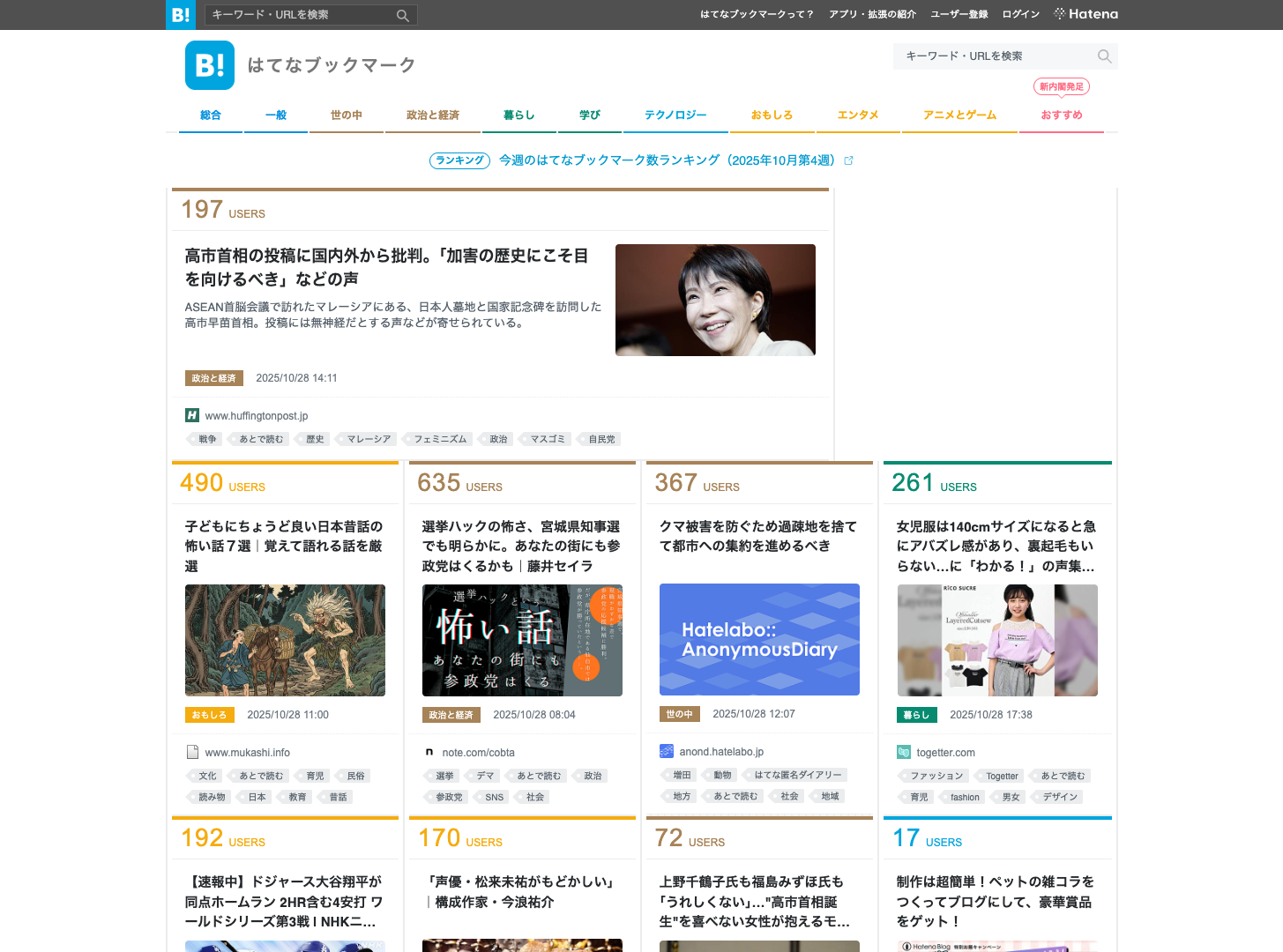The width and height of the screenshot is (1283, 952).
Task: Select the note favicon next to note.com/cobta
Action: (x=429, y=752)
